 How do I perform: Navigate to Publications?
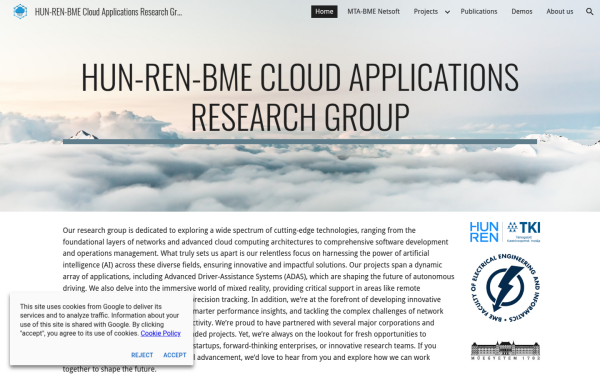coord(479,11)
